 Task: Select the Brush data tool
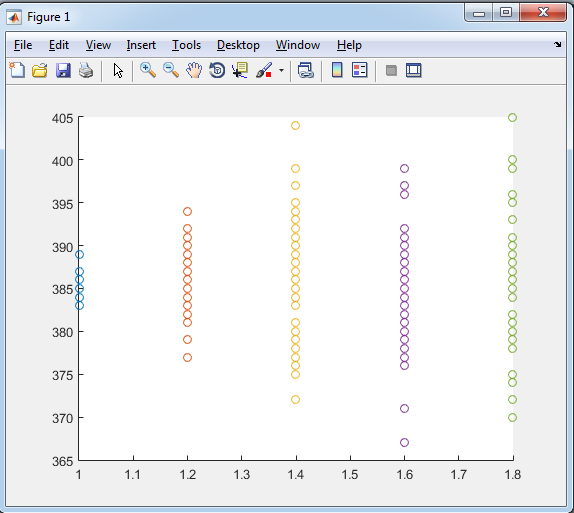[x=264, y=70]
